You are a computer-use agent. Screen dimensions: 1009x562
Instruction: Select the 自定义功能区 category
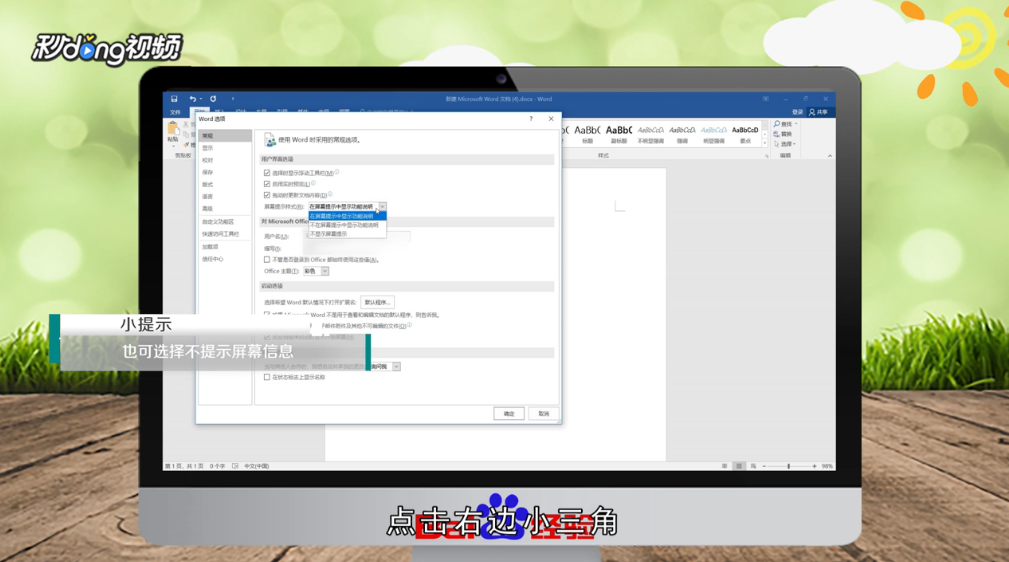click(x=225, y=222)
